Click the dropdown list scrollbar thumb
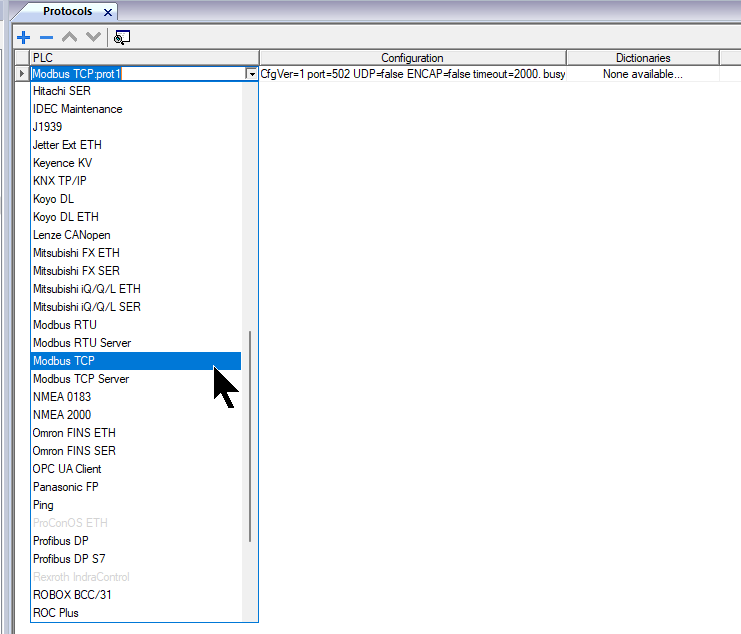Screen dimensions: 741x634 pos(250,437)
